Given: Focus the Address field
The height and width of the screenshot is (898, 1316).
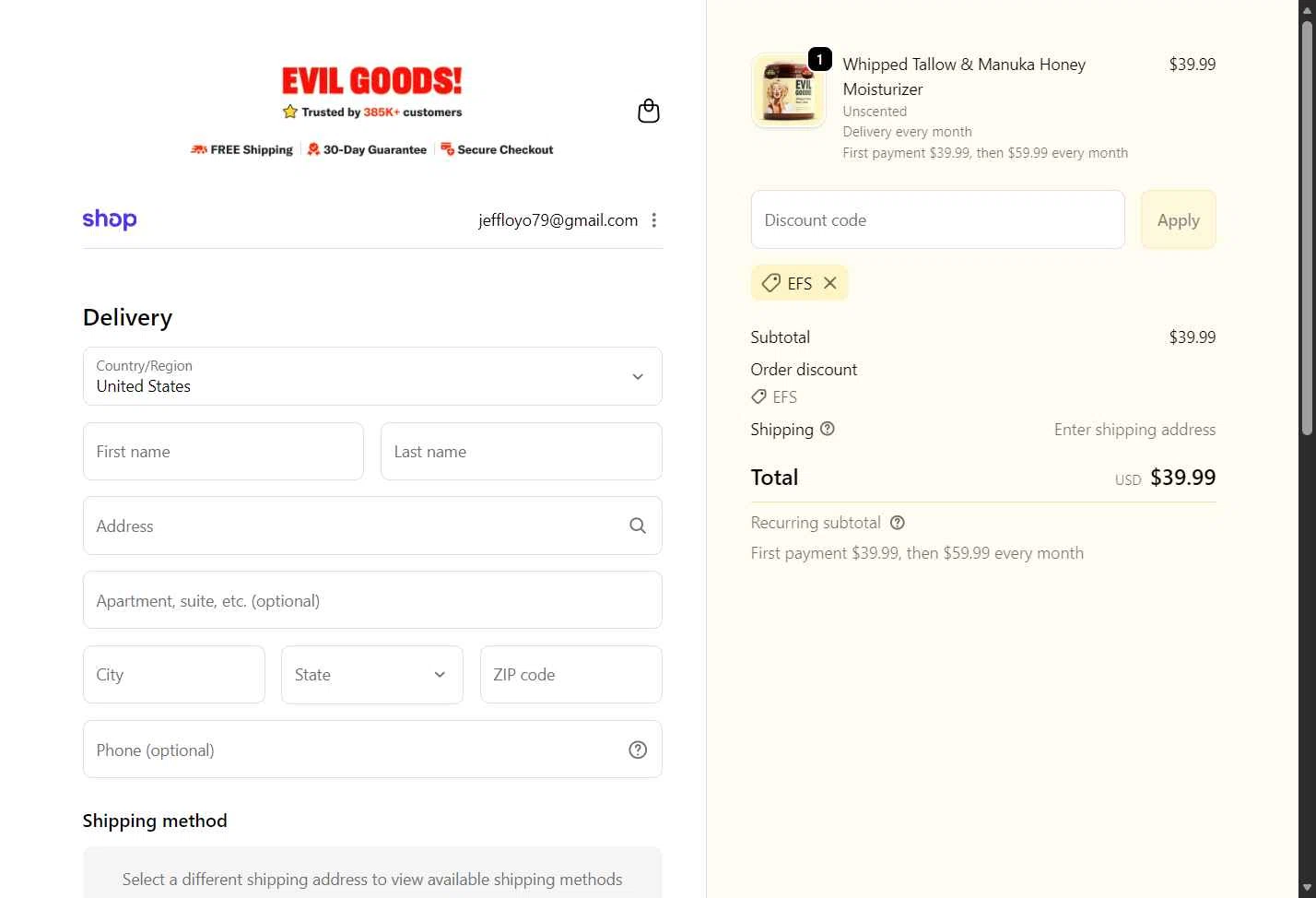Looking at the screenshot, I should click(x=372, y=526).
